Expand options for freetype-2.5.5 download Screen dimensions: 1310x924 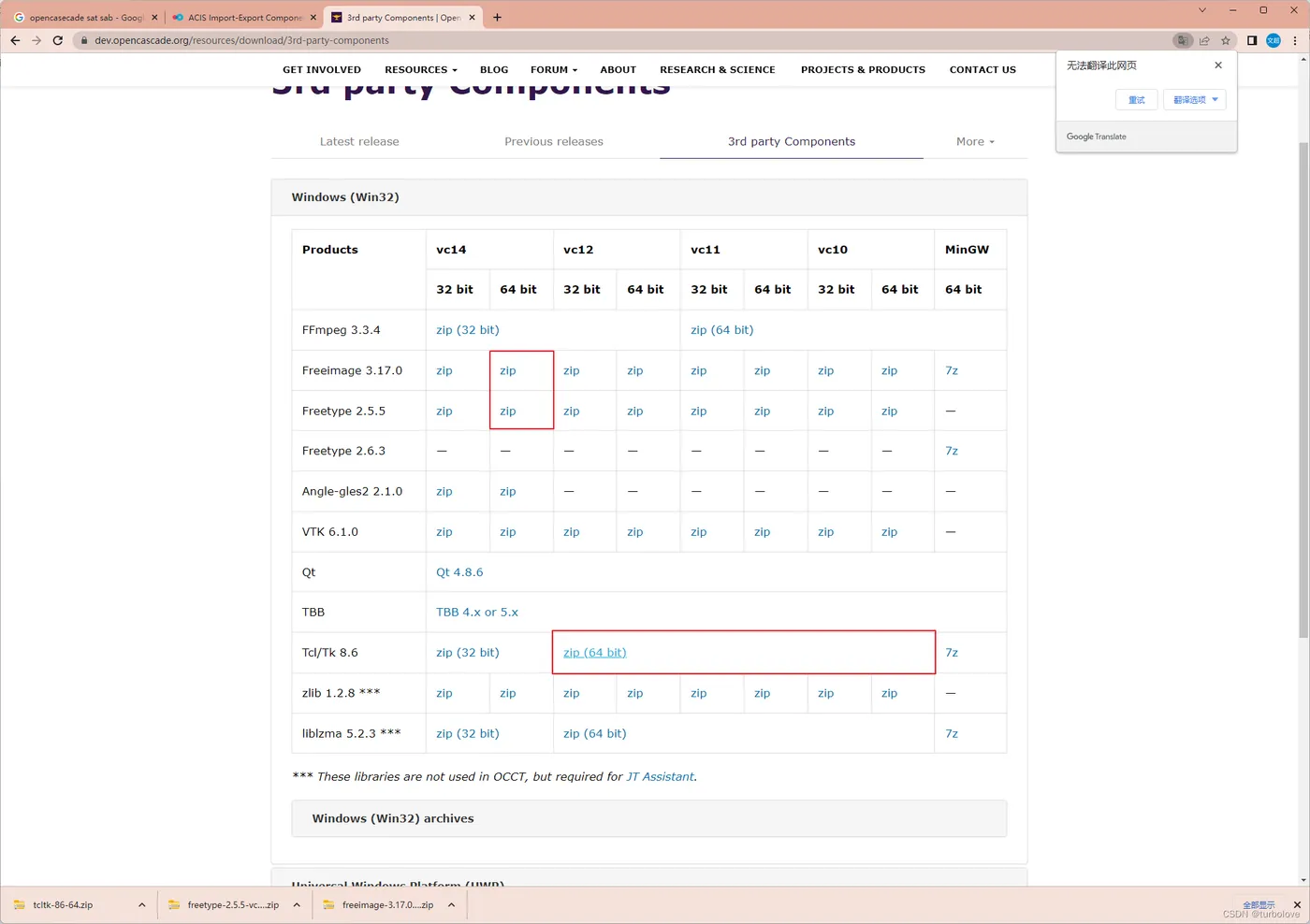coord(297,905)
